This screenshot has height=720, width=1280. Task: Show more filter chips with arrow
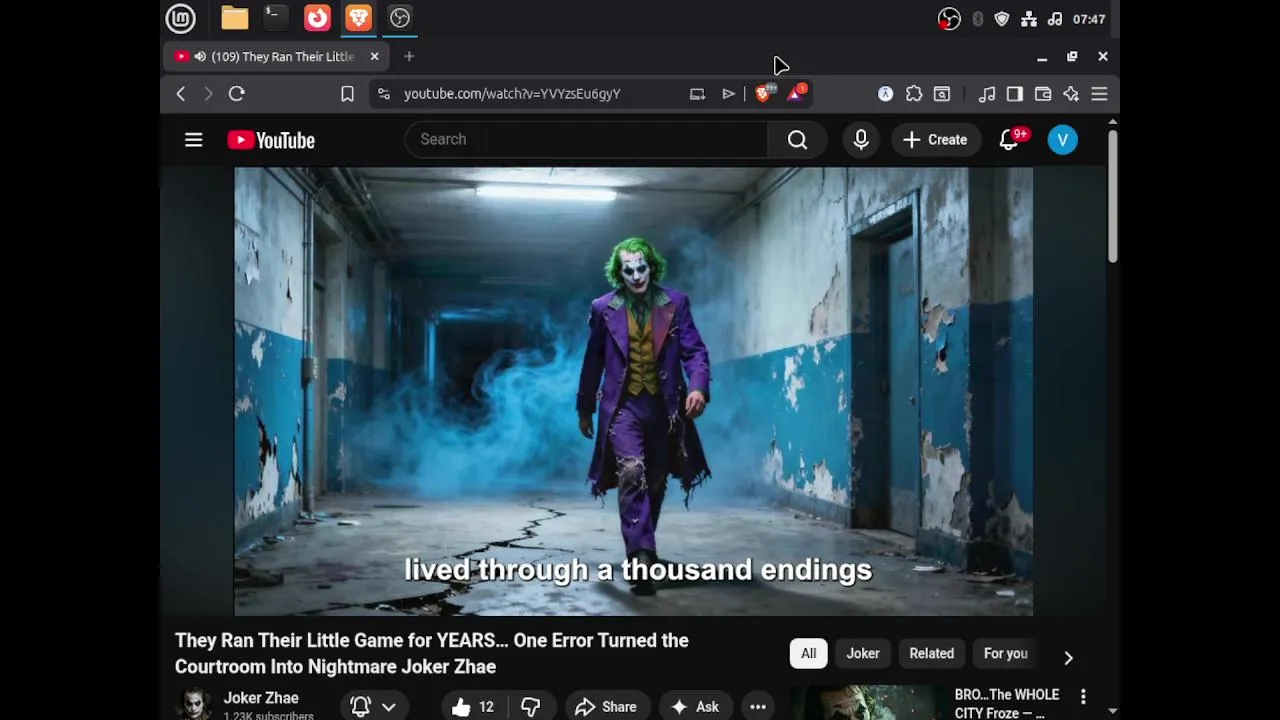click(1068, 657)
